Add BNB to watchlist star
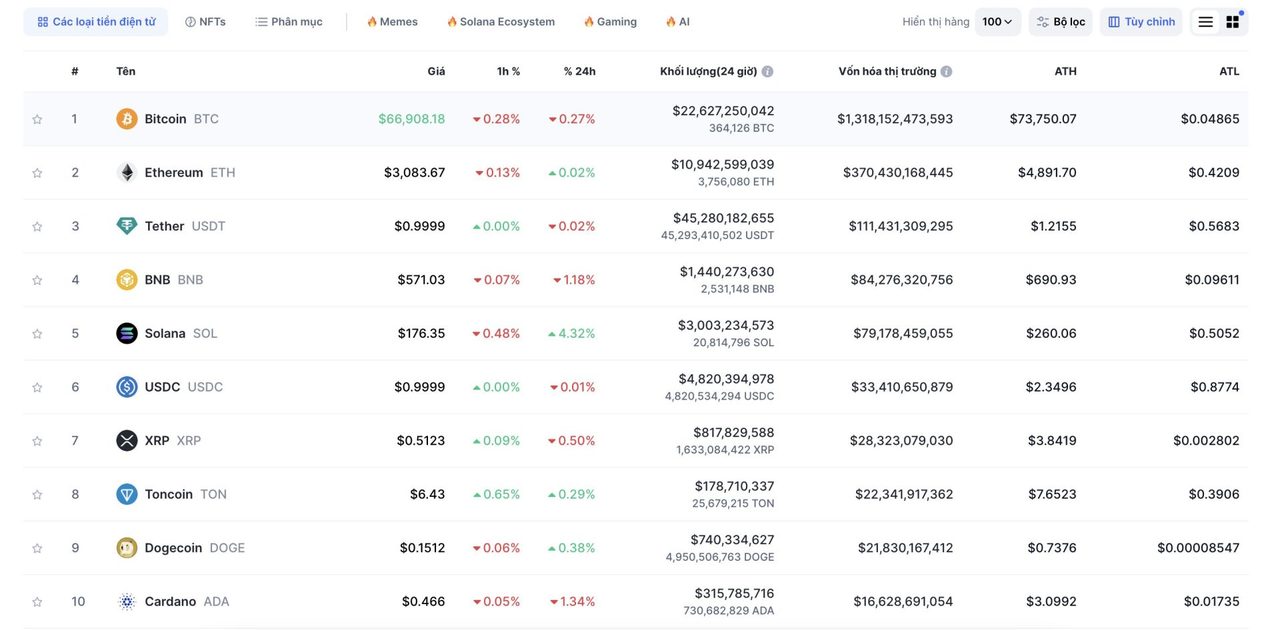This screenshot has height=630, width=1280. 37,280
